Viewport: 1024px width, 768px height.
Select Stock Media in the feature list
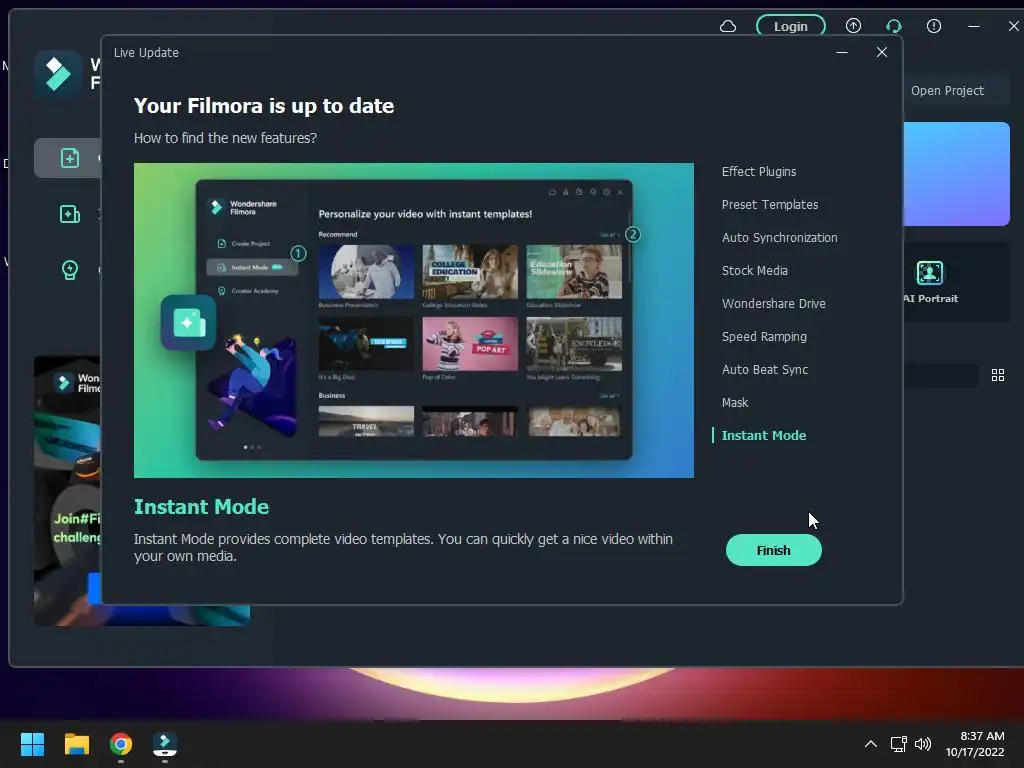pyautogui.click(x=754, y=270)
